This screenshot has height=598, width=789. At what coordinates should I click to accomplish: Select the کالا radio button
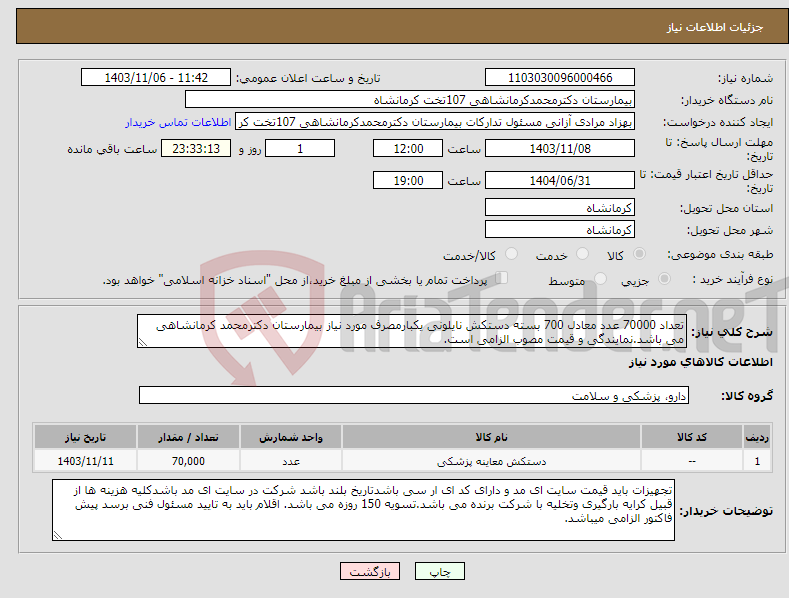639,254
